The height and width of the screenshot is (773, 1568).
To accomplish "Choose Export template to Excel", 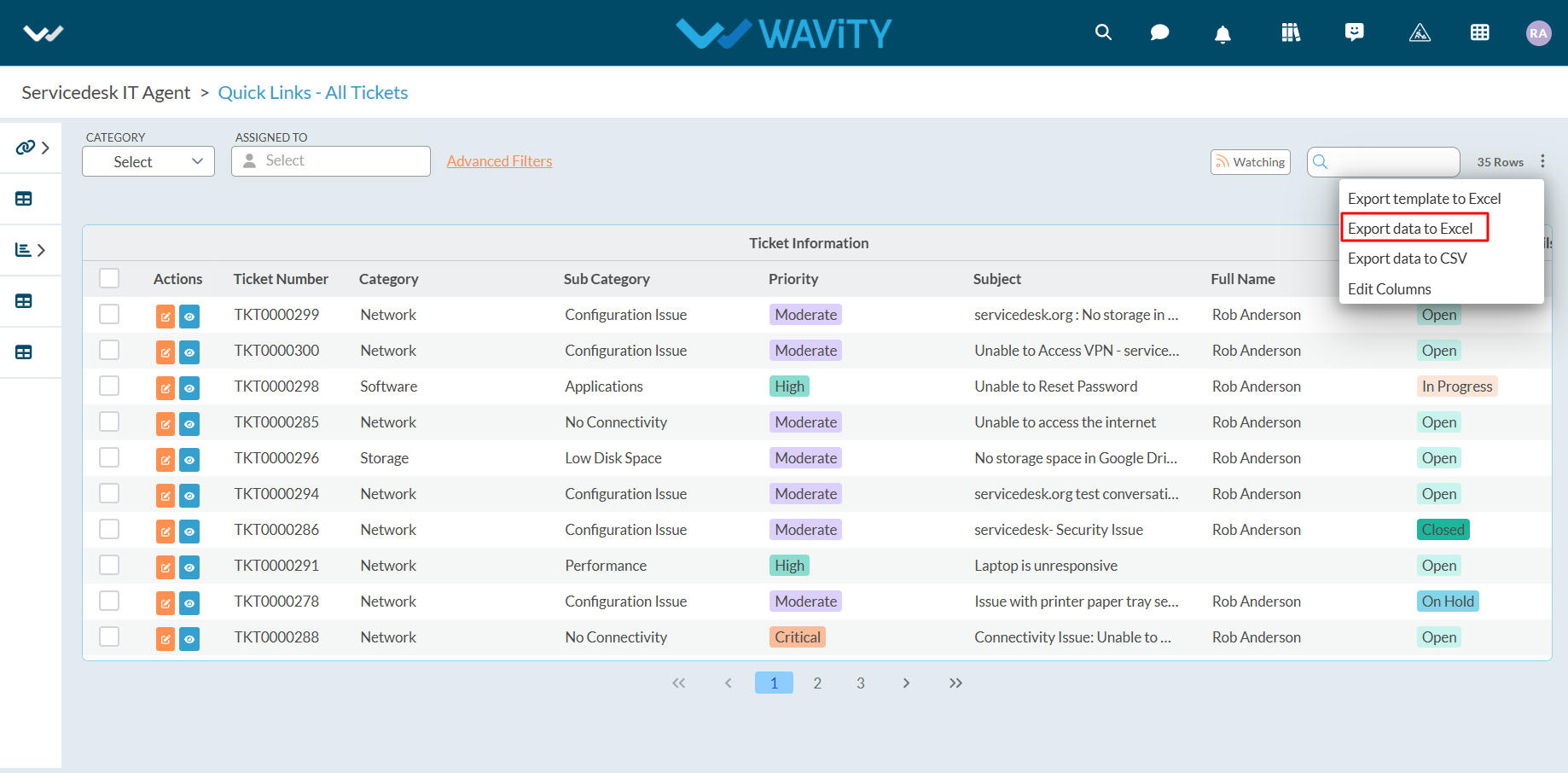I will click(1424, 199).
